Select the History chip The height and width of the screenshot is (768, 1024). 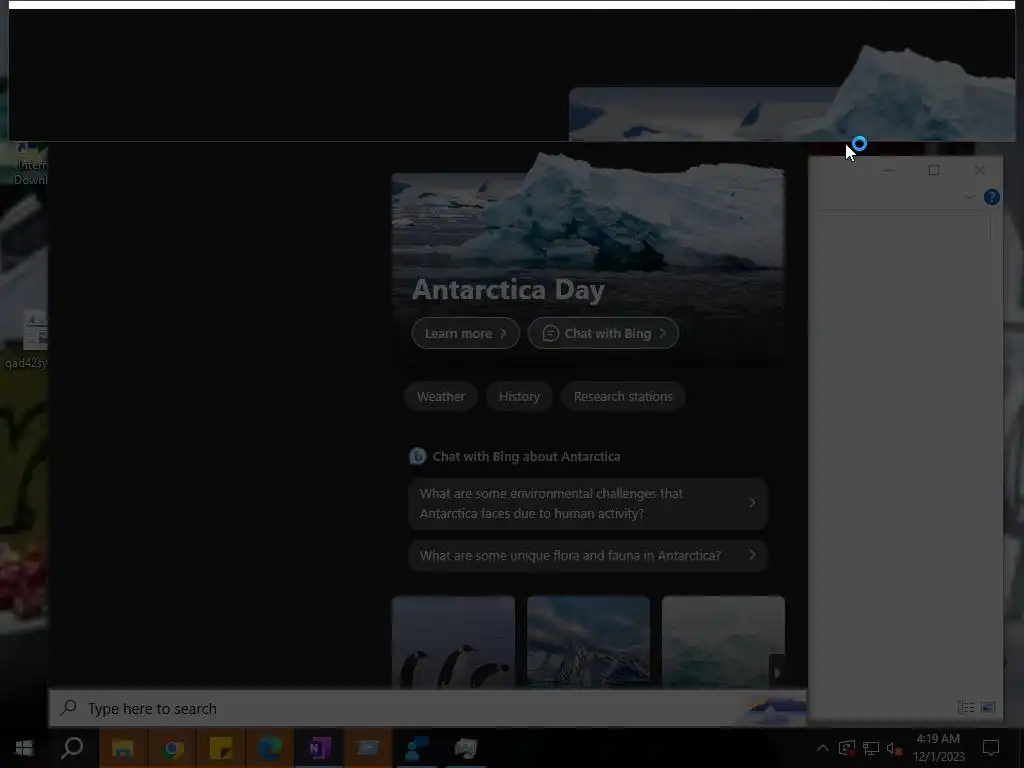(x=519, y=396)
